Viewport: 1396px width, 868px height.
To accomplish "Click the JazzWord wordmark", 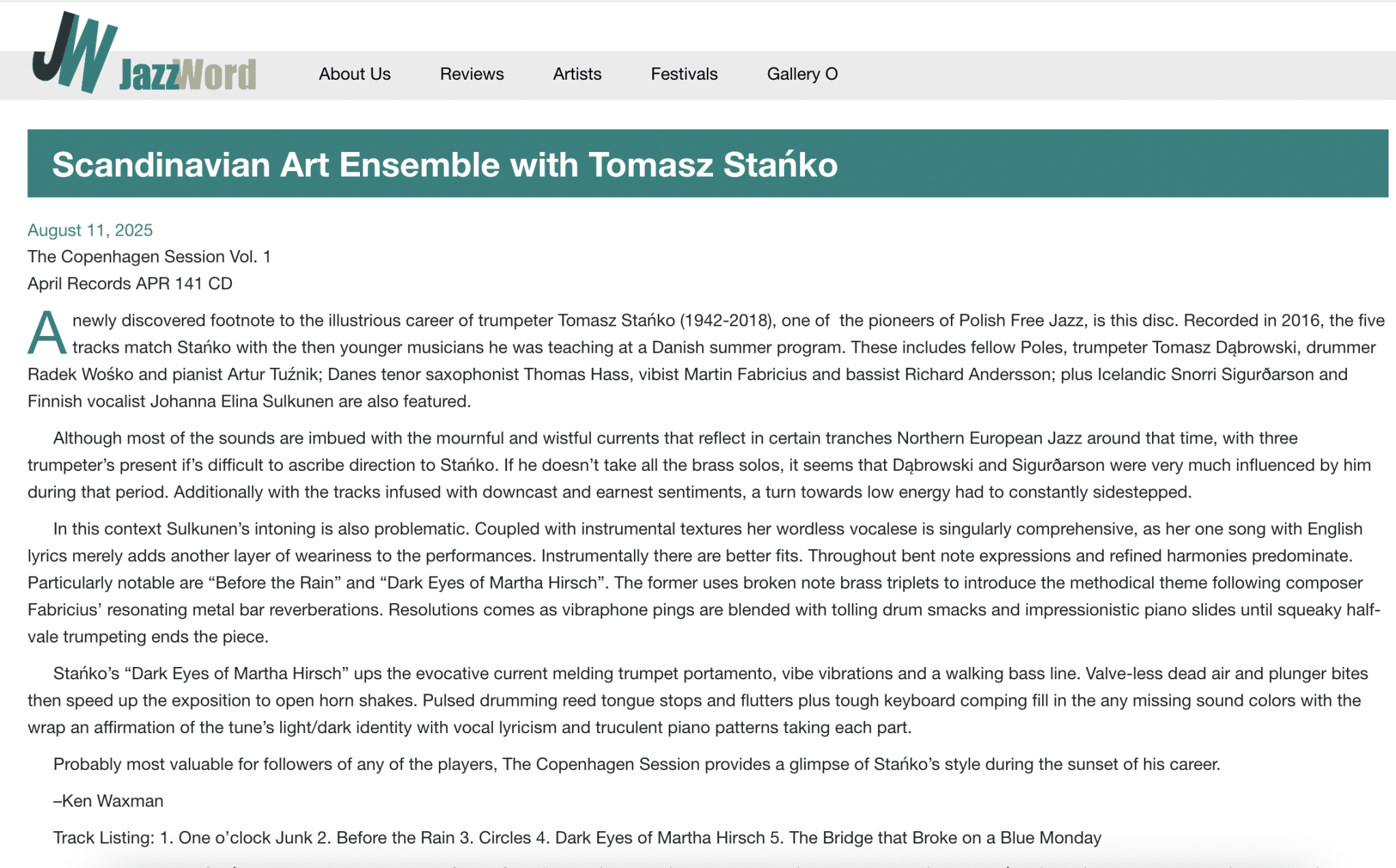I will [188, 74].
